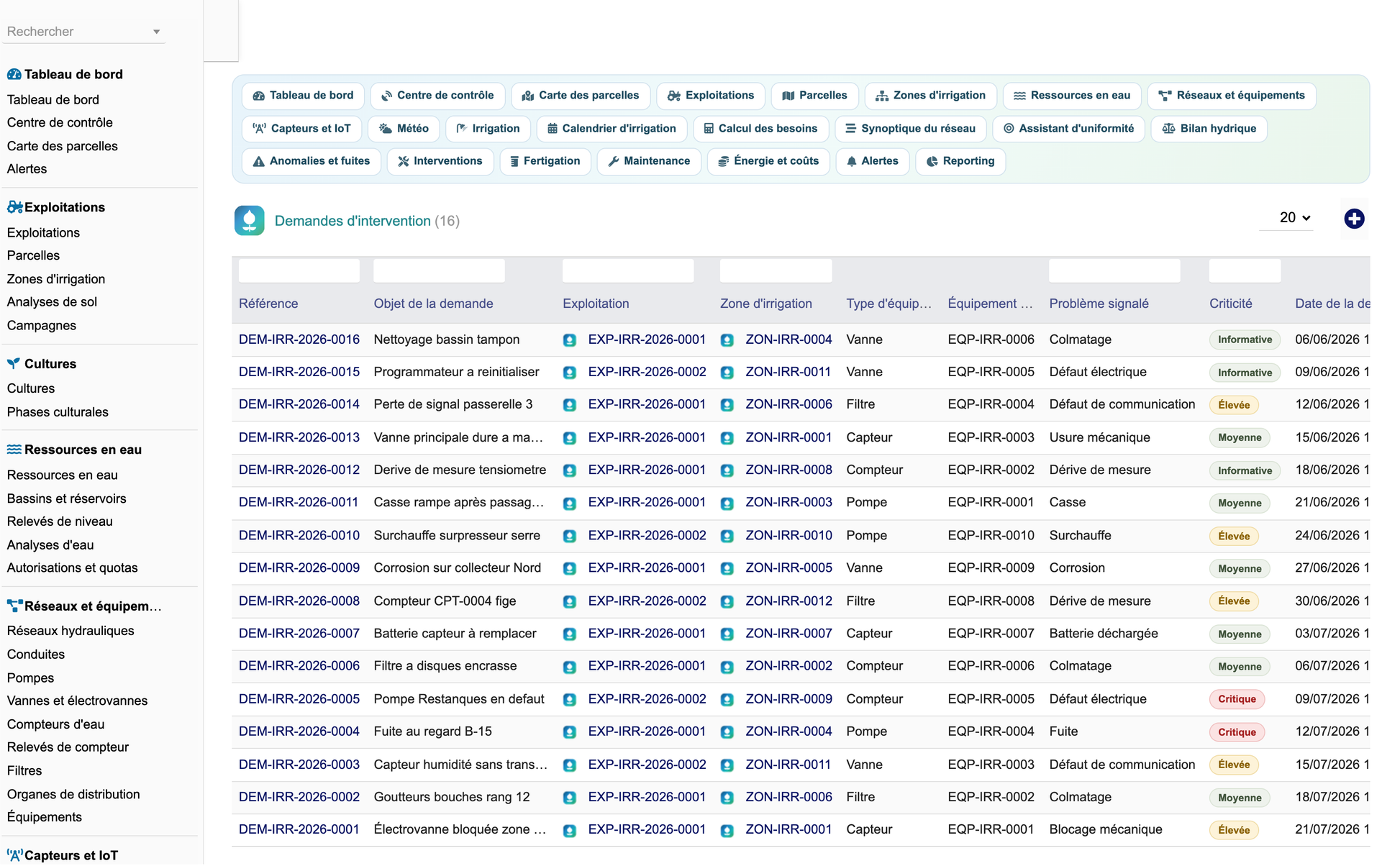Open Maintenance navigation pill

[x=649, y=161]
